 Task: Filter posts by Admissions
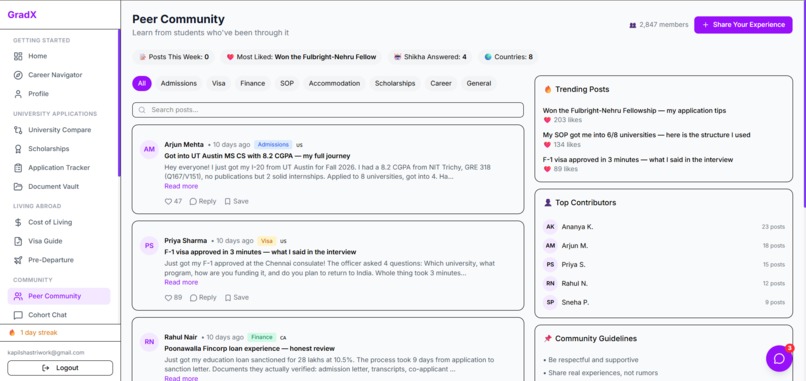[178, 83]
